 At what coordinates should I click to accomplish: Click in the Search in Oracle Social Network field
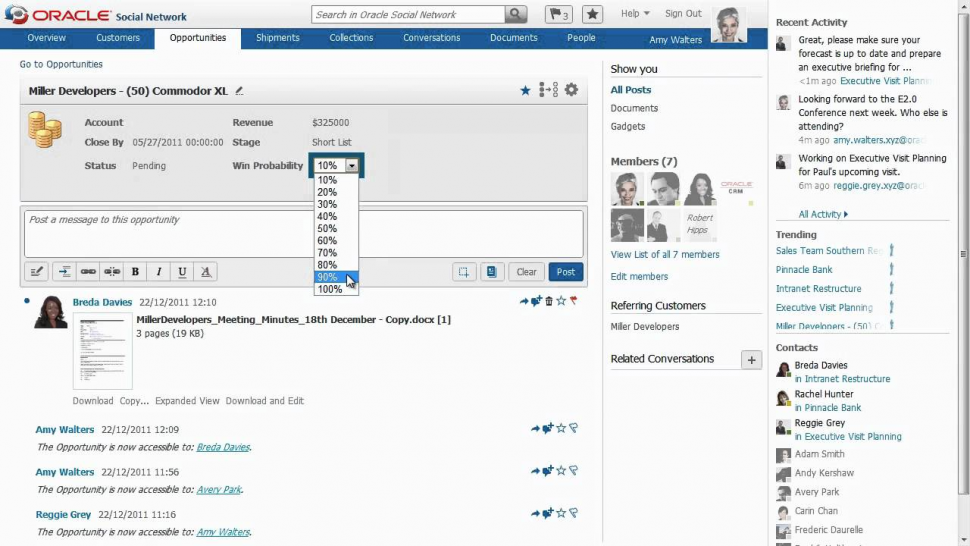408,14
